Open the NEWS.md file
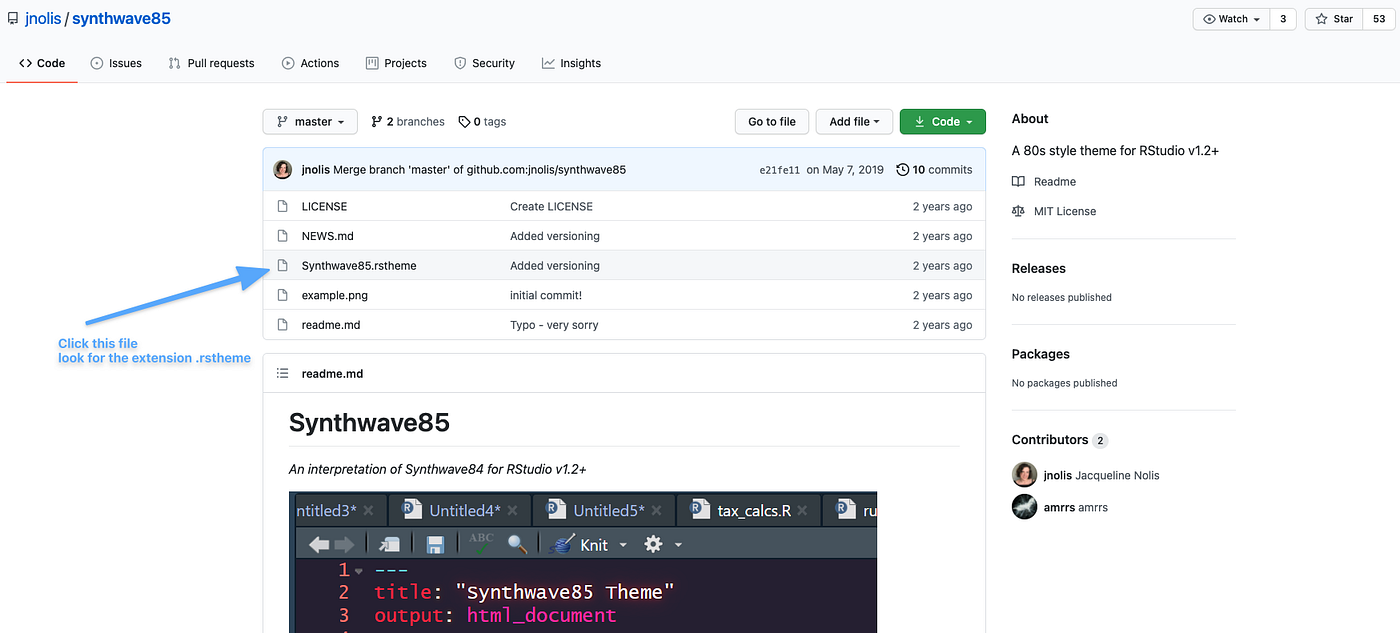1400x633 pixels. pyautogui.click(x=327, y=236)
